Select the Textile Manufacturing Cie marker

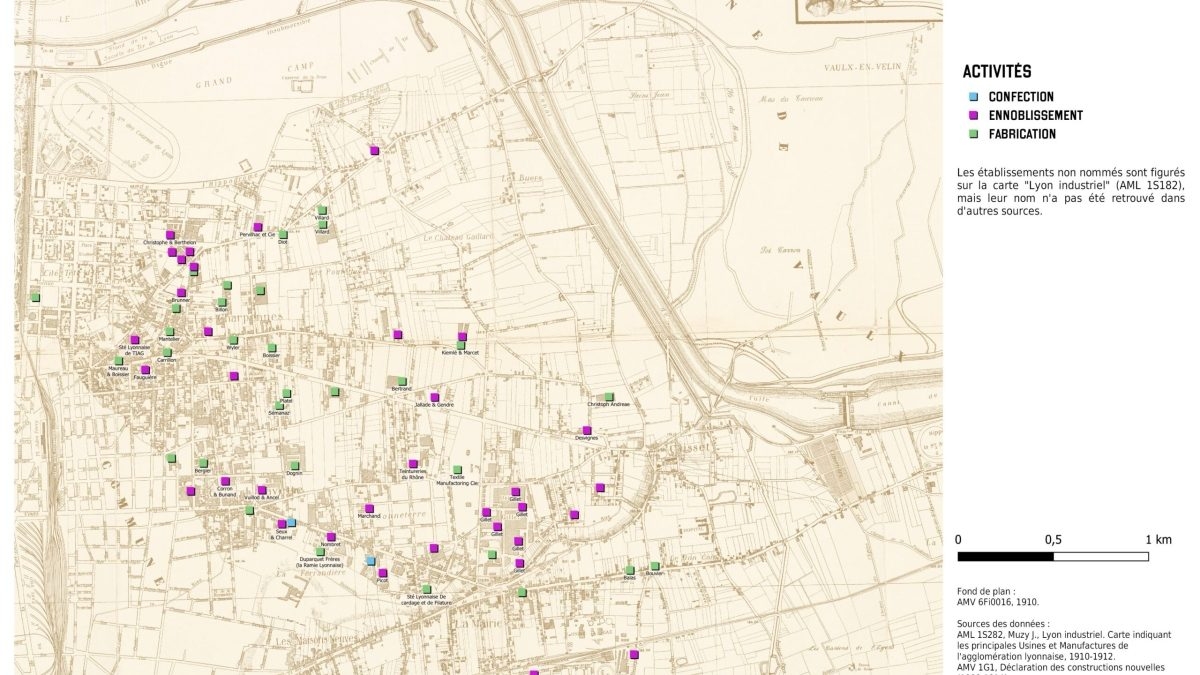pyautogui.click(x=457, y=470)
